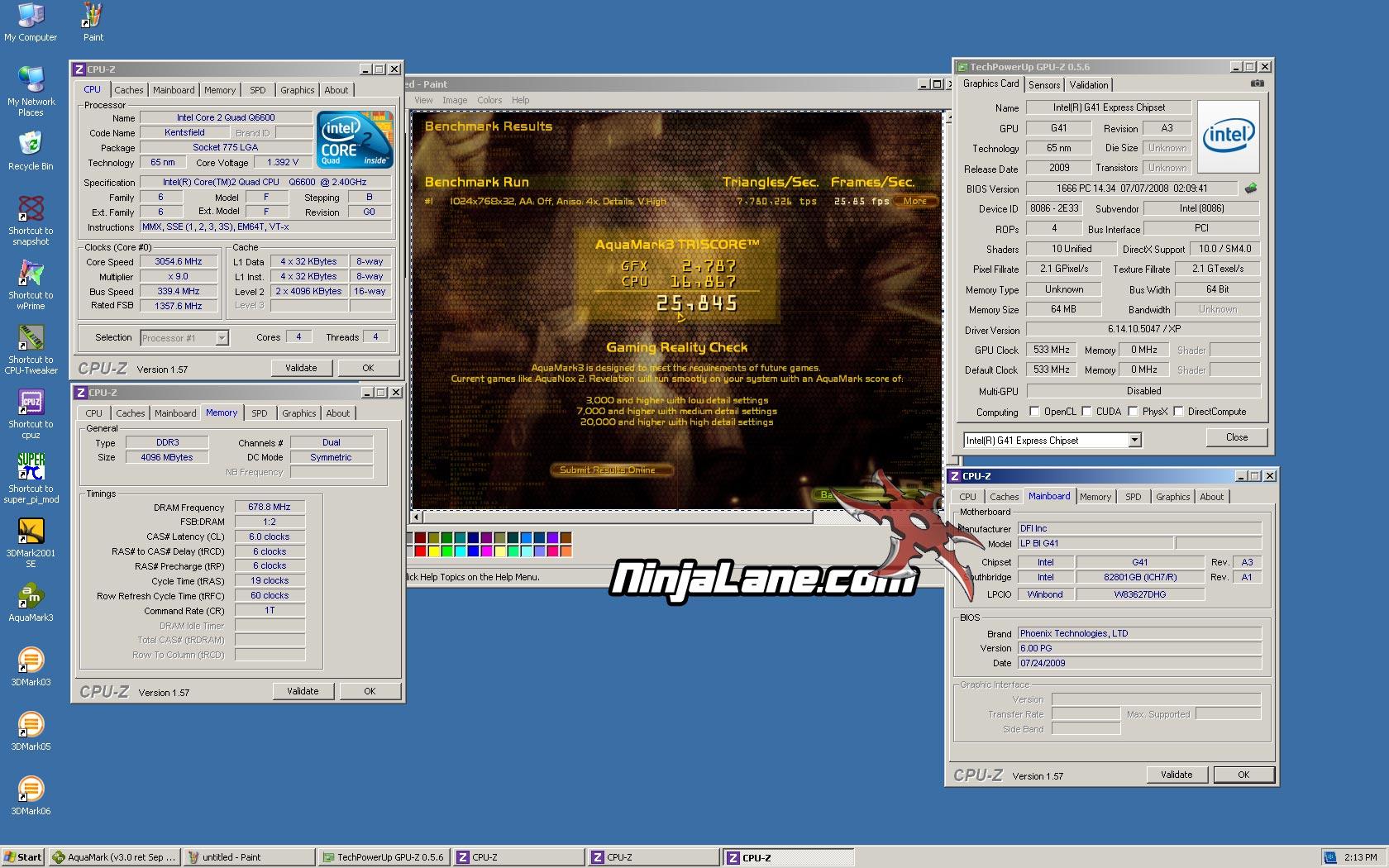This screenshot has width=1389, height=868.
Task: Click the Close button in GPU-Z
Action: 1237,437
